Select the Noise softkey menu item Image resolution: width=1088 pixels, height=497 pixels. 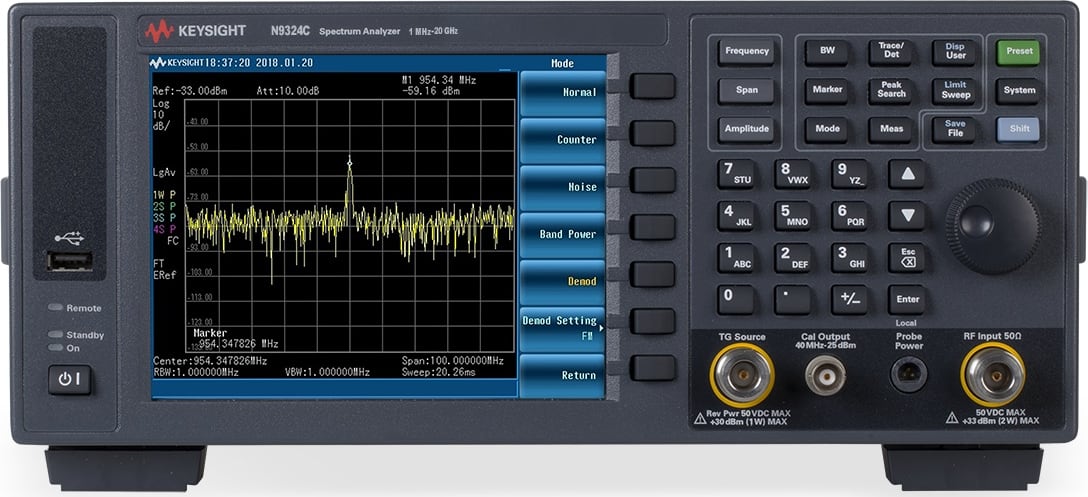coord(563,187)
